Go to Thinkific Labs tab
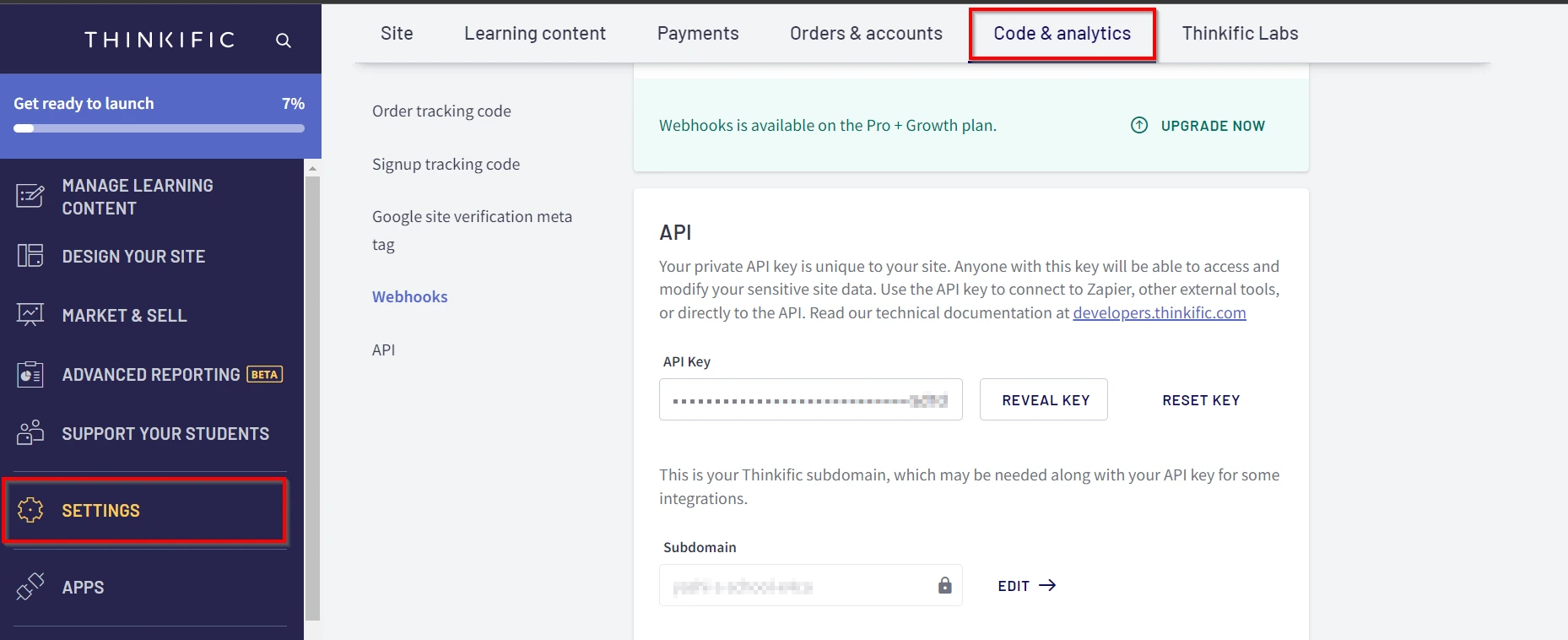 (x=1240, y=34)
